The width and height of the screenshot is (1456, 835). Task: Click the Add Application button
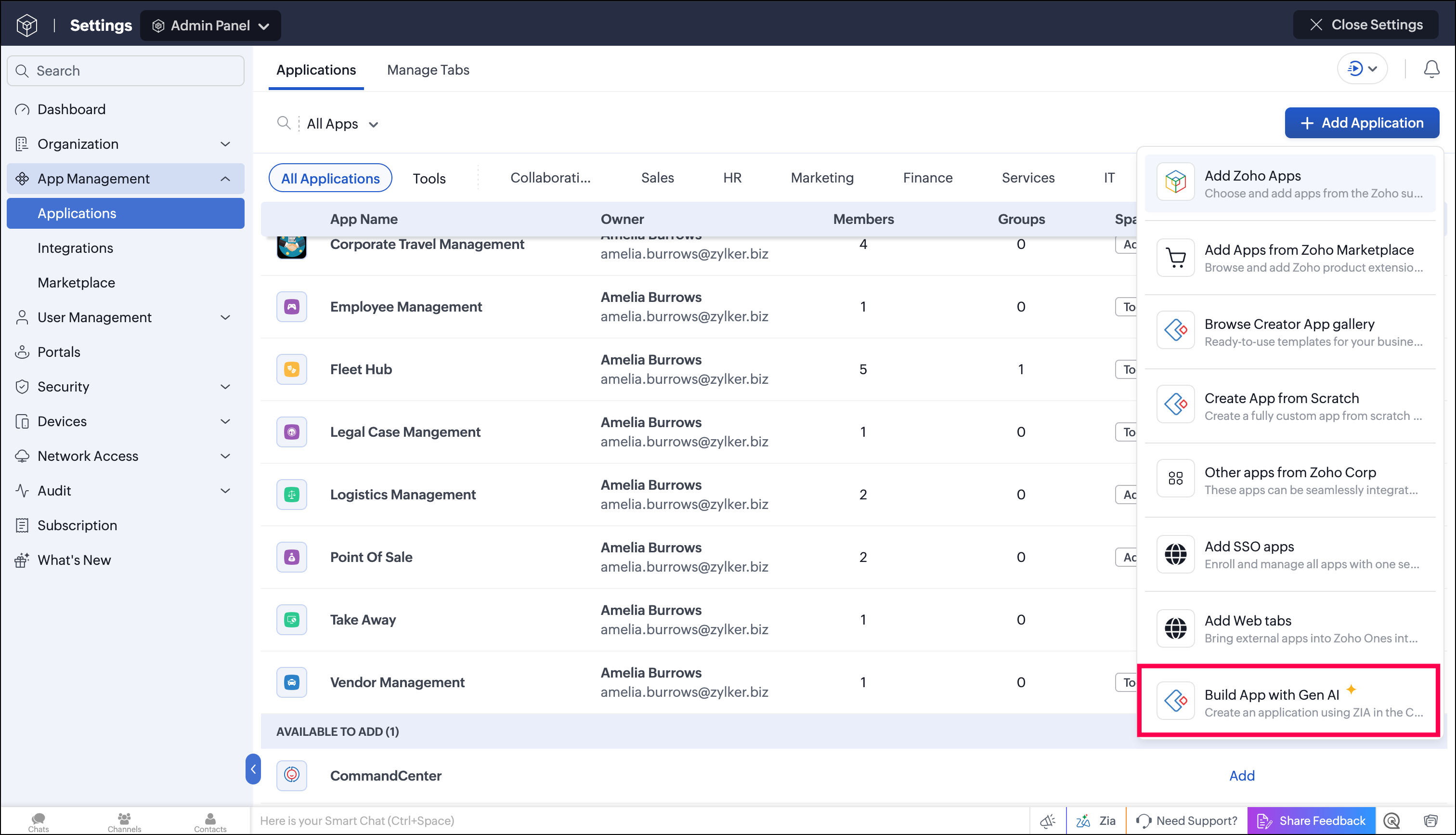[1362, 123]
